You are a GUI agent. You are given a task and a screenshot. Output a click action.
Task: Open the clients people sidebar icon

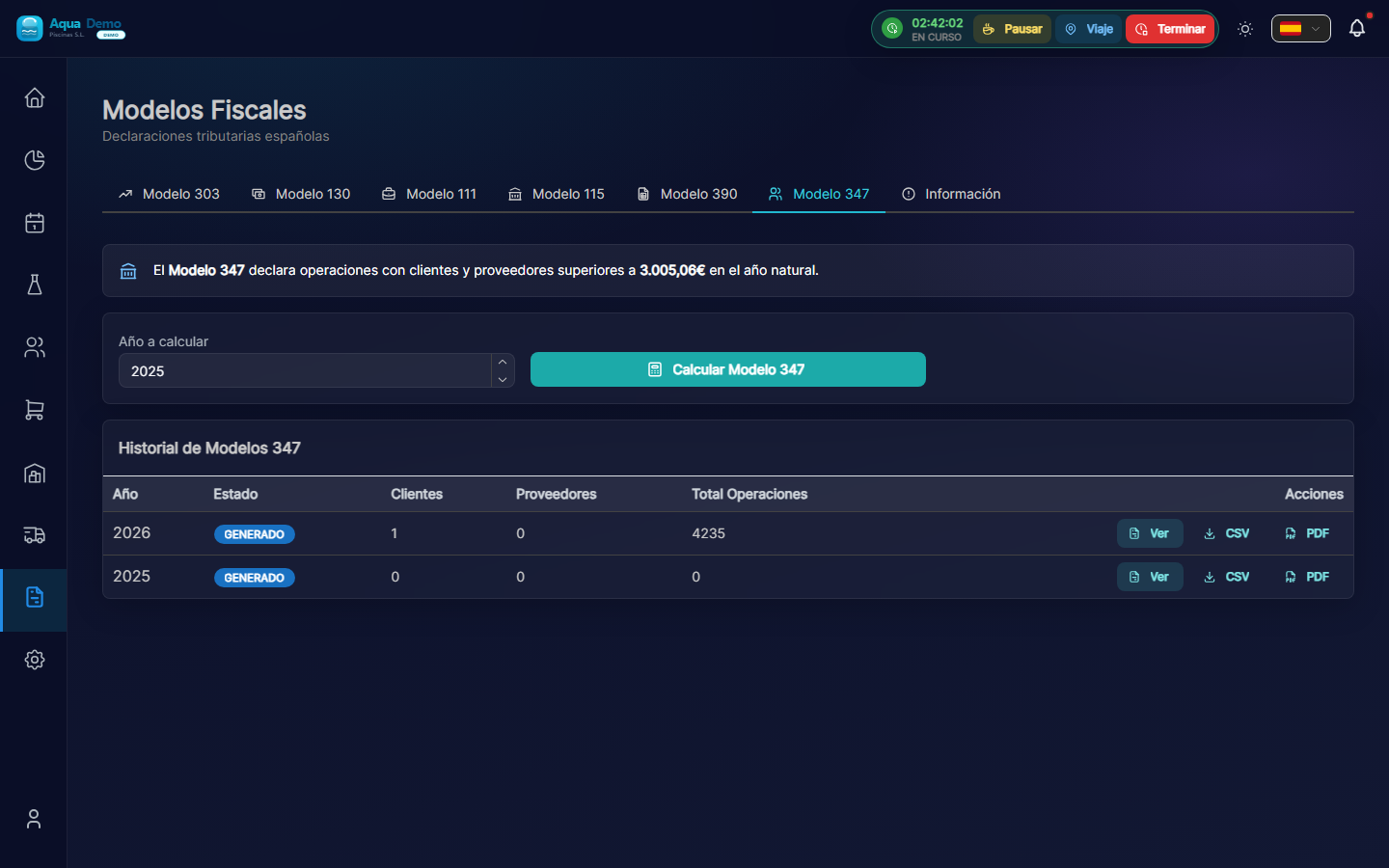[x=35, y=347]
